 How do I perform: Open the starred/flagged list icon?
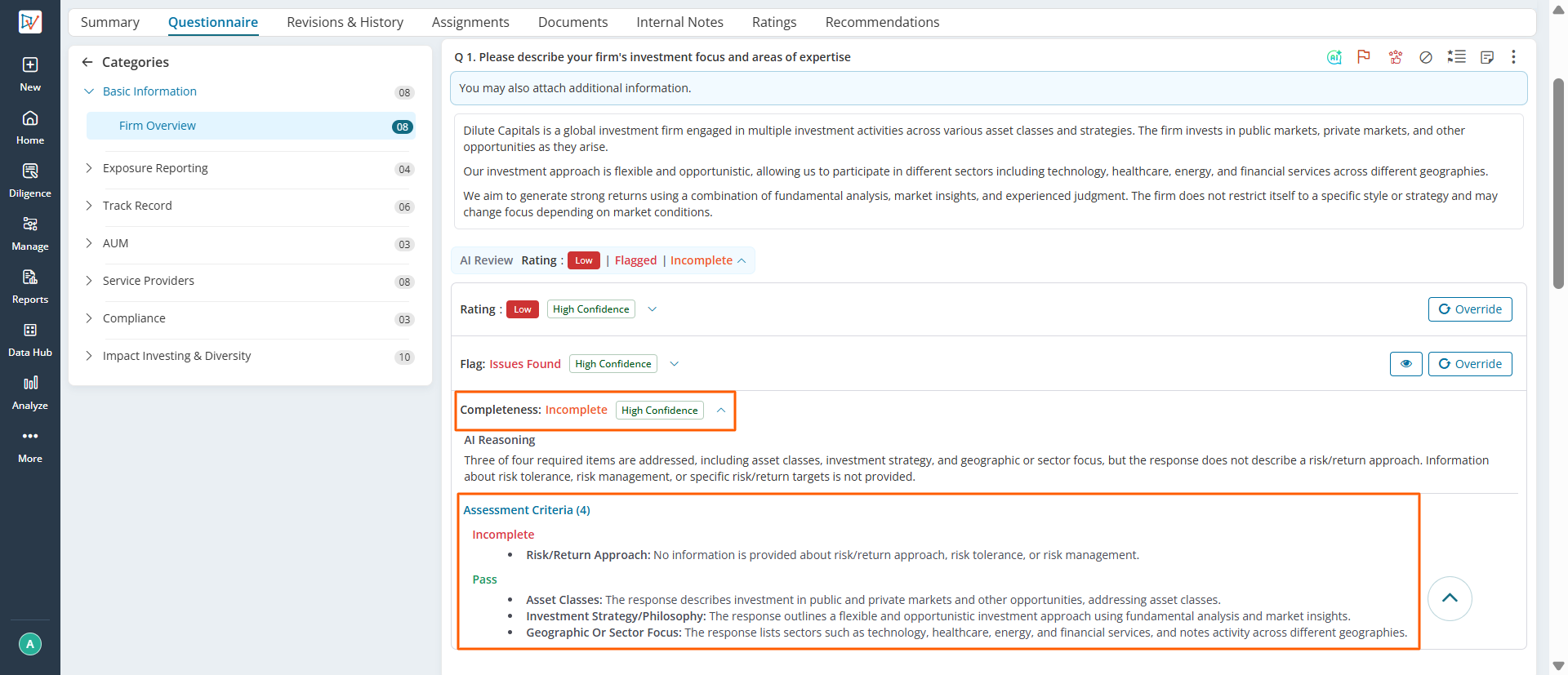click(x=1457, y=57)
